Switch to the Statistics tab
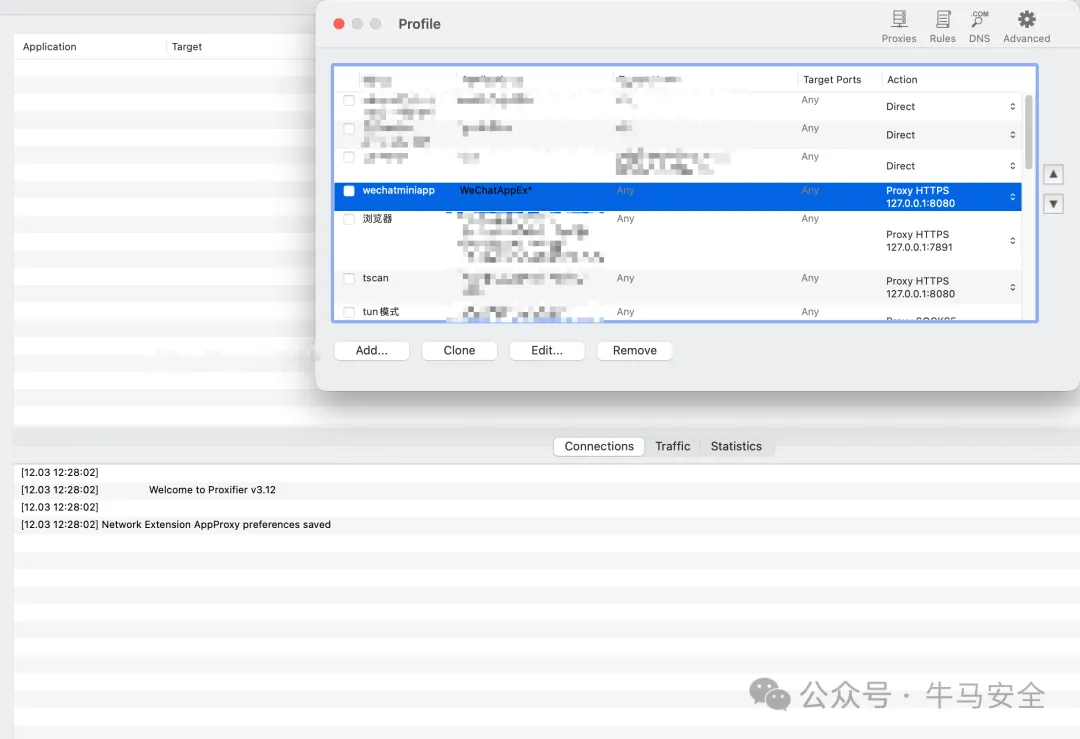 (736, 447)
